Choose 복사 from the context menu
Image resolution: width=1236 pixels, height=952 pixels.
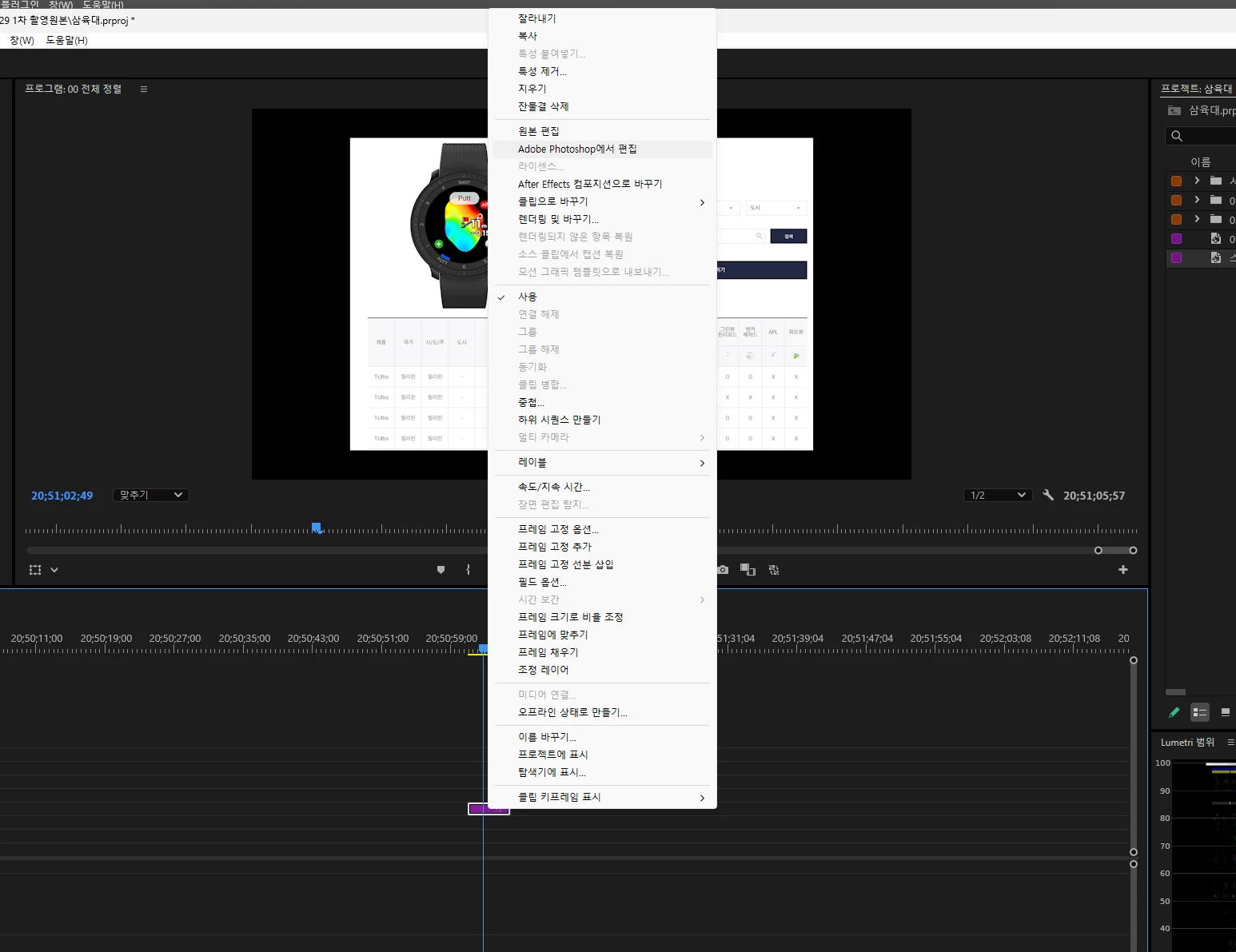click(602, 36)
